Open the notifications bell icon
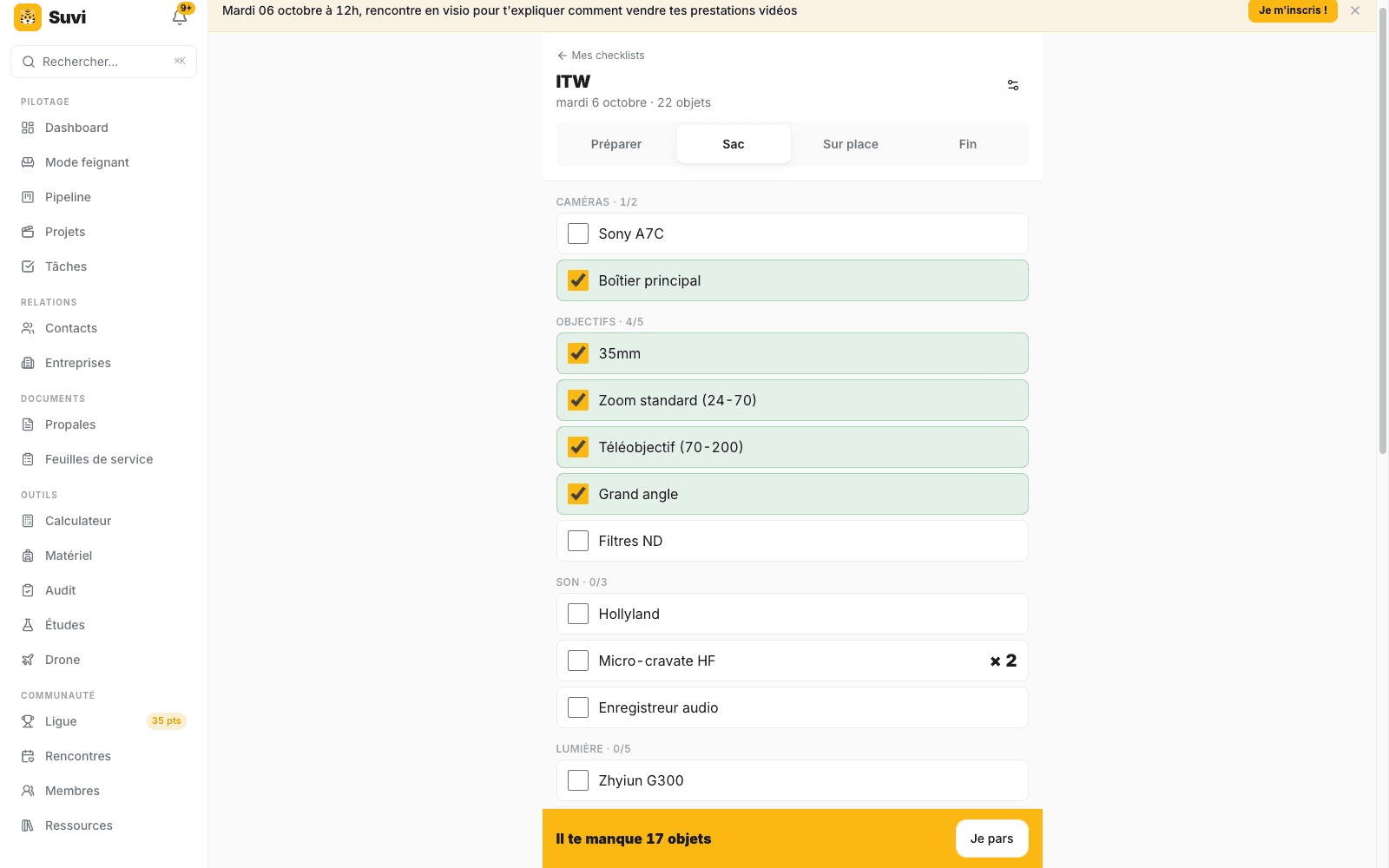Image resolution: width=1389 pixels, height=868 pixels. point(180,16)
